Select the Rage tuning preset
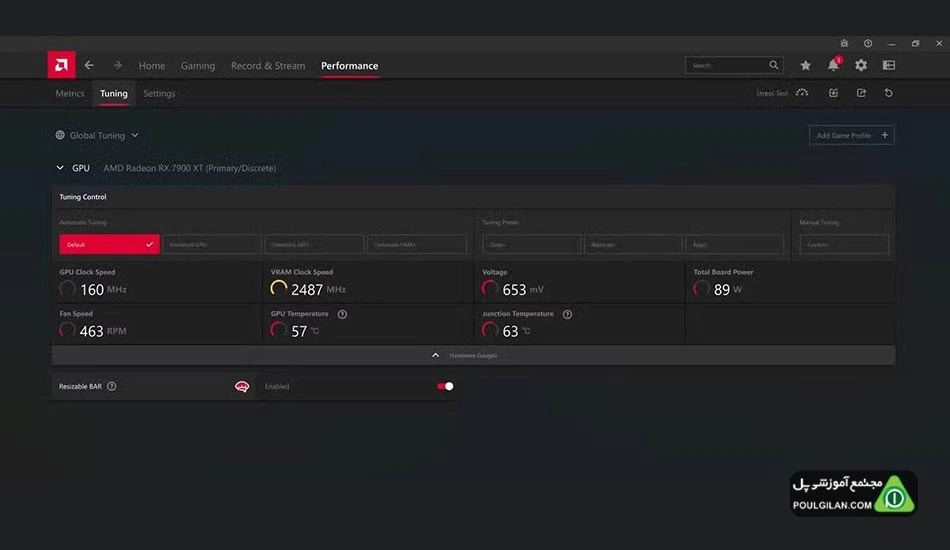This screenshot has height=550, width=950. pyautogui.click(x=734, y=245)
